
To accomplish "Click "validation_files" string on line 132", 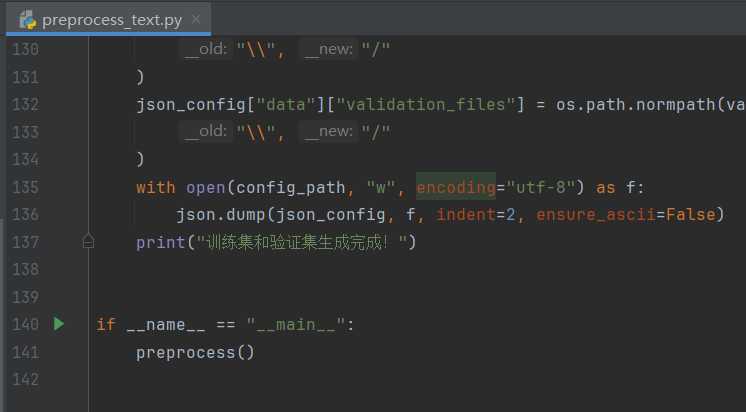I will 425,105.
